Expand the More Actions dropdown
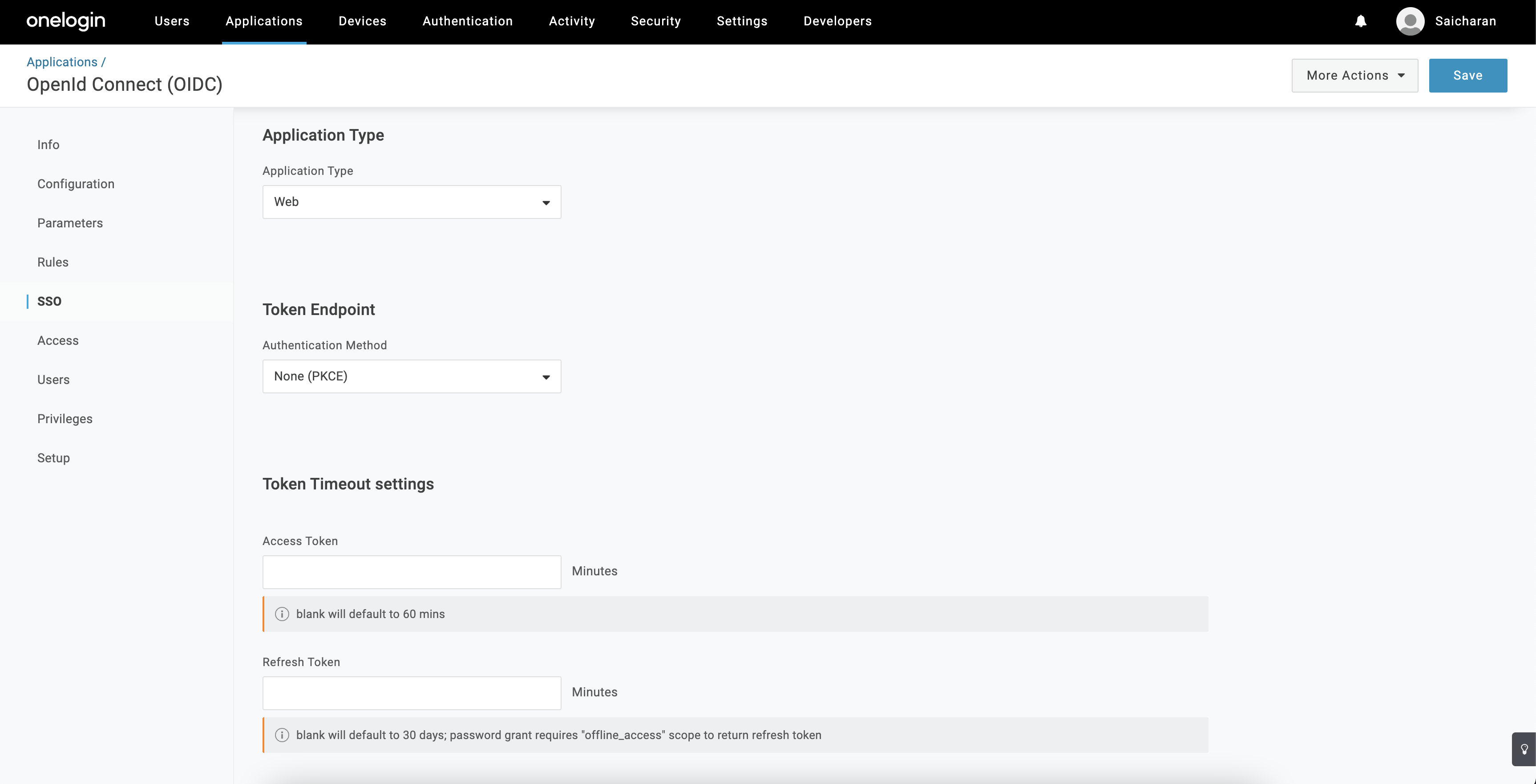Image resolution: width=1536 pixels, height=784 pixels. point(1355,76)
